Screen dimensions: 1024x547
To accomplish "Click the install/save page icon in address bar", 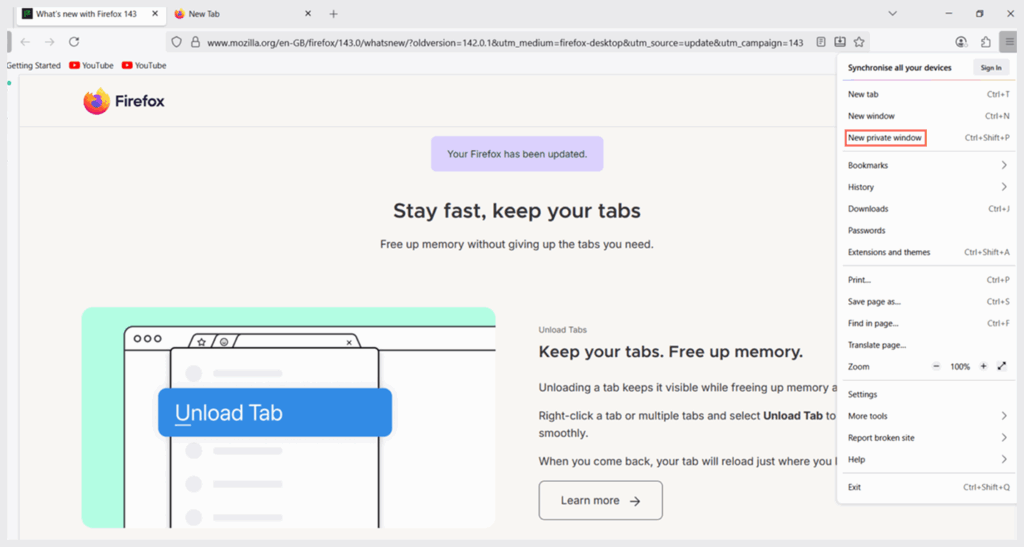I will pos(840,42).
